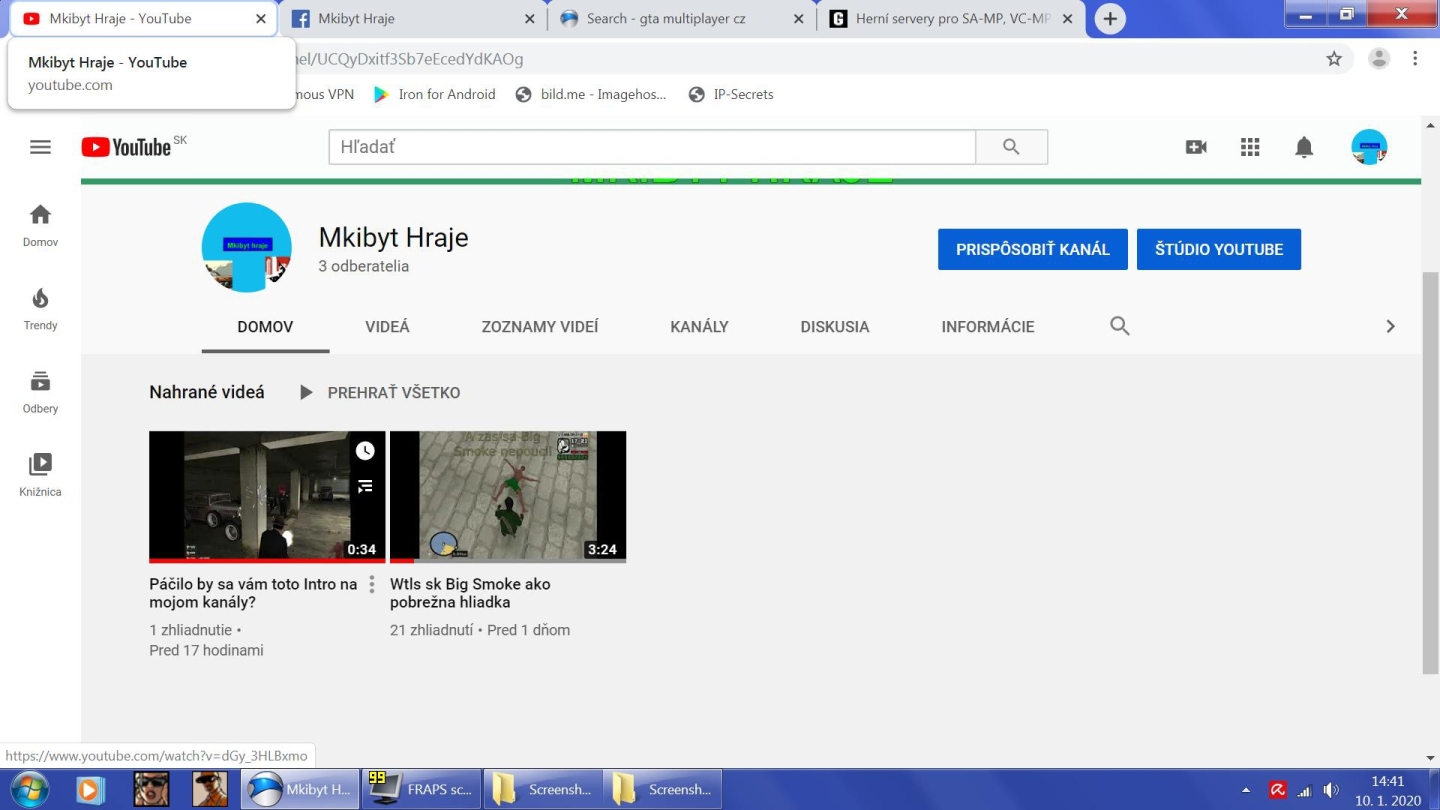
Task: Click Nahrané videá heading
Action: coord(207,393)
